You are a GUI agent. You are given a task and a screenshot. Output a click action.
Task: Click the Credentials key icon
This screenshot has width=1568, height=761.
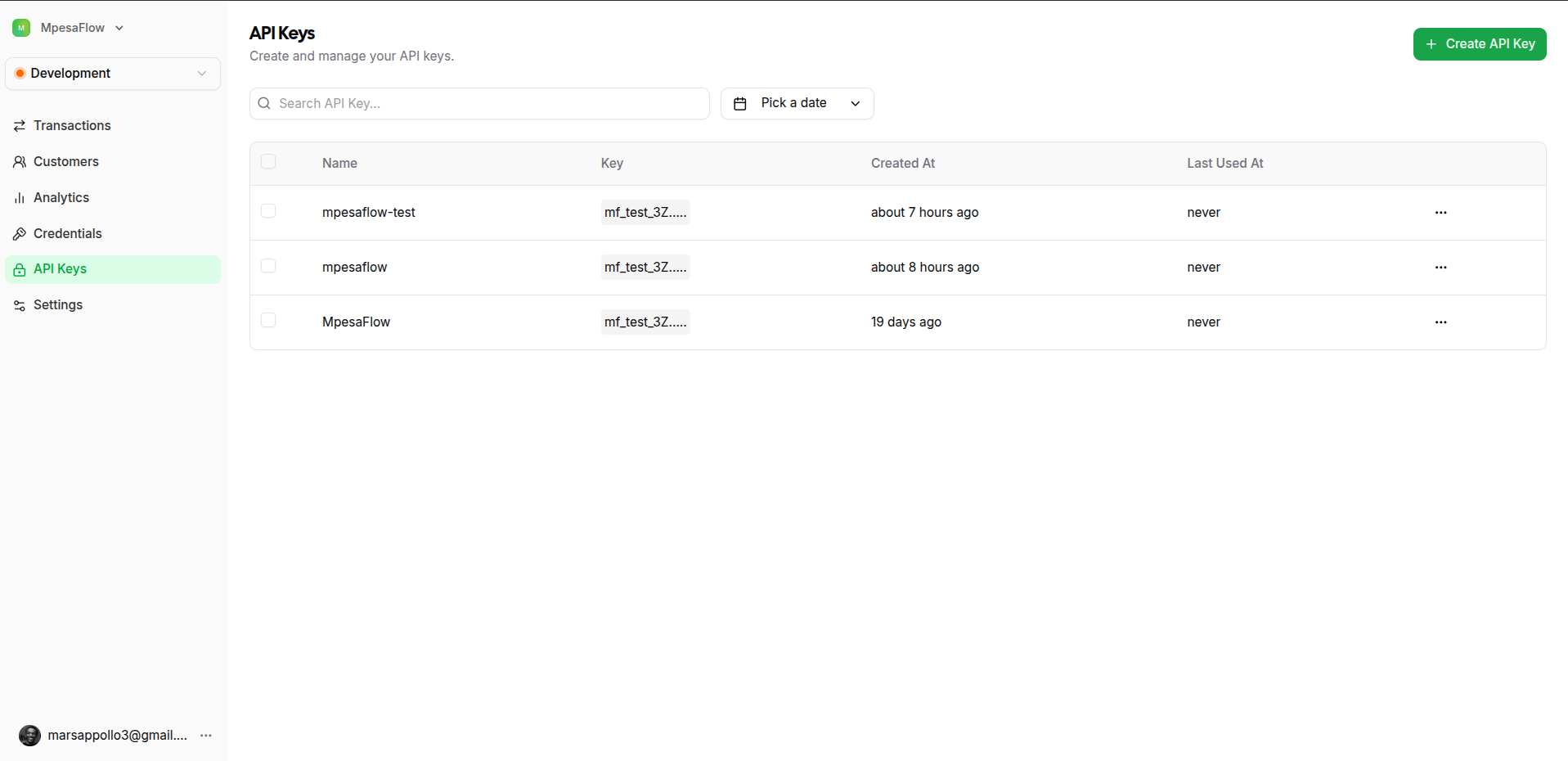(20, 234)
